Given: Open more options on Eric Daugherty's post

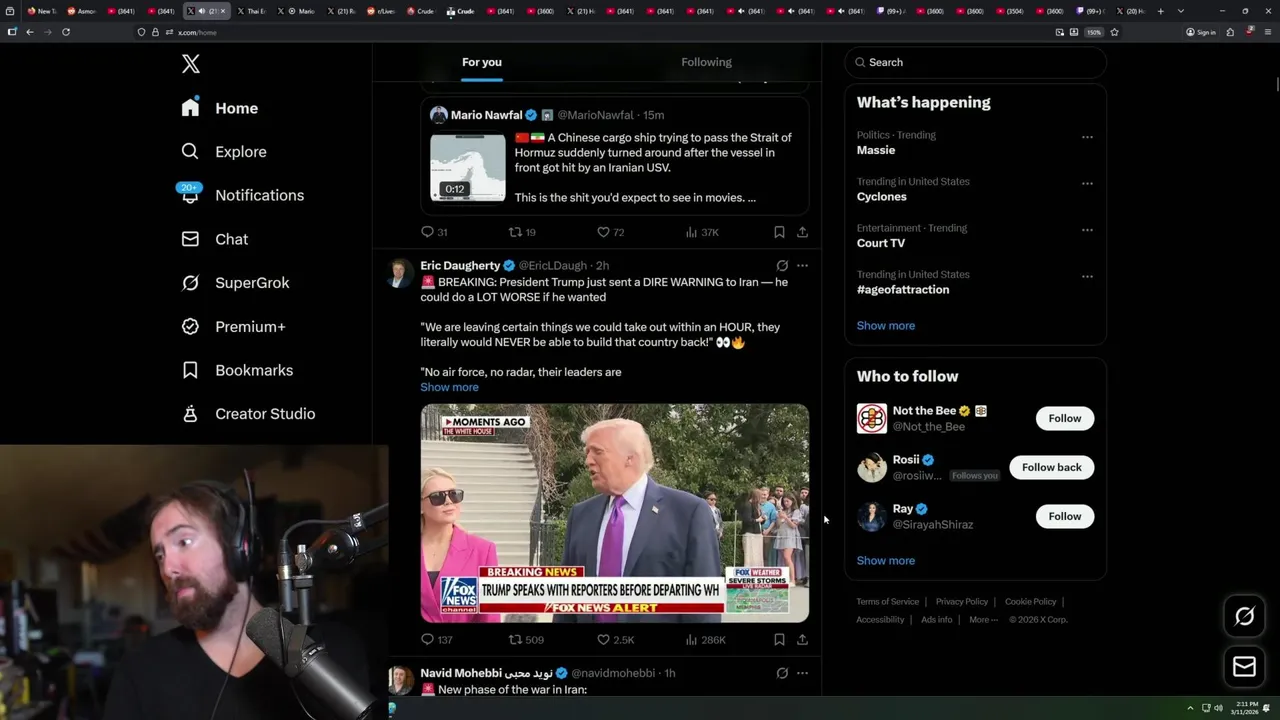Looking at the screenshot, I should point(802,266).
